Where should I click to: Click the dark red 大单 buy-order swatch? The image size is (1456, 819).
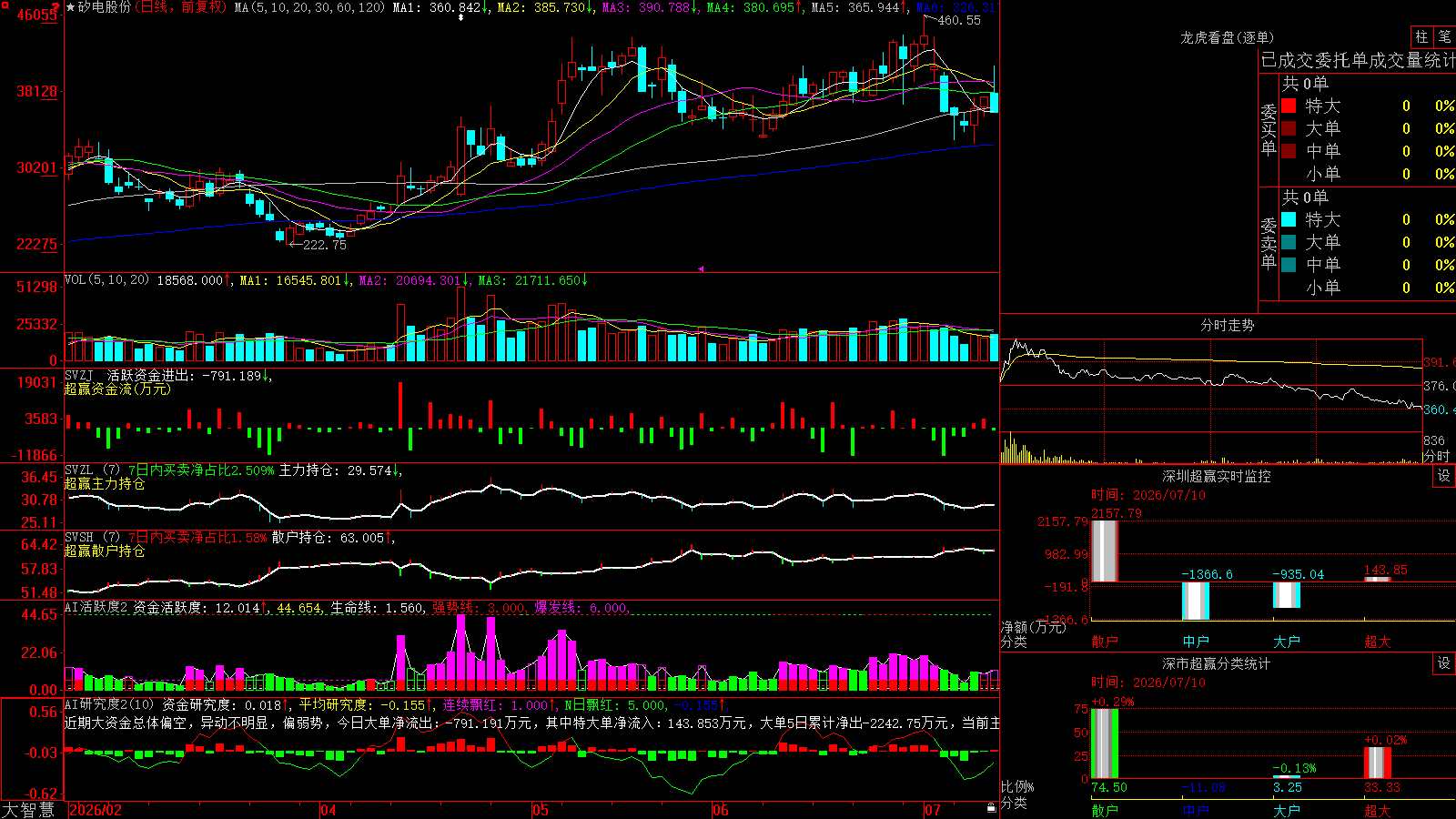(x=1289, y=128)
